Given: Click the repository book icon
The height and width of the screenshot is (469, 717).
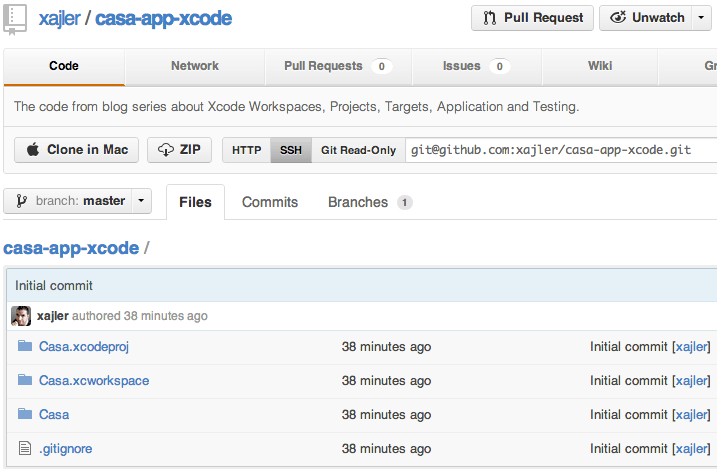Looking at the screenshot, I should pyautogui.click(x=15, y=19).
